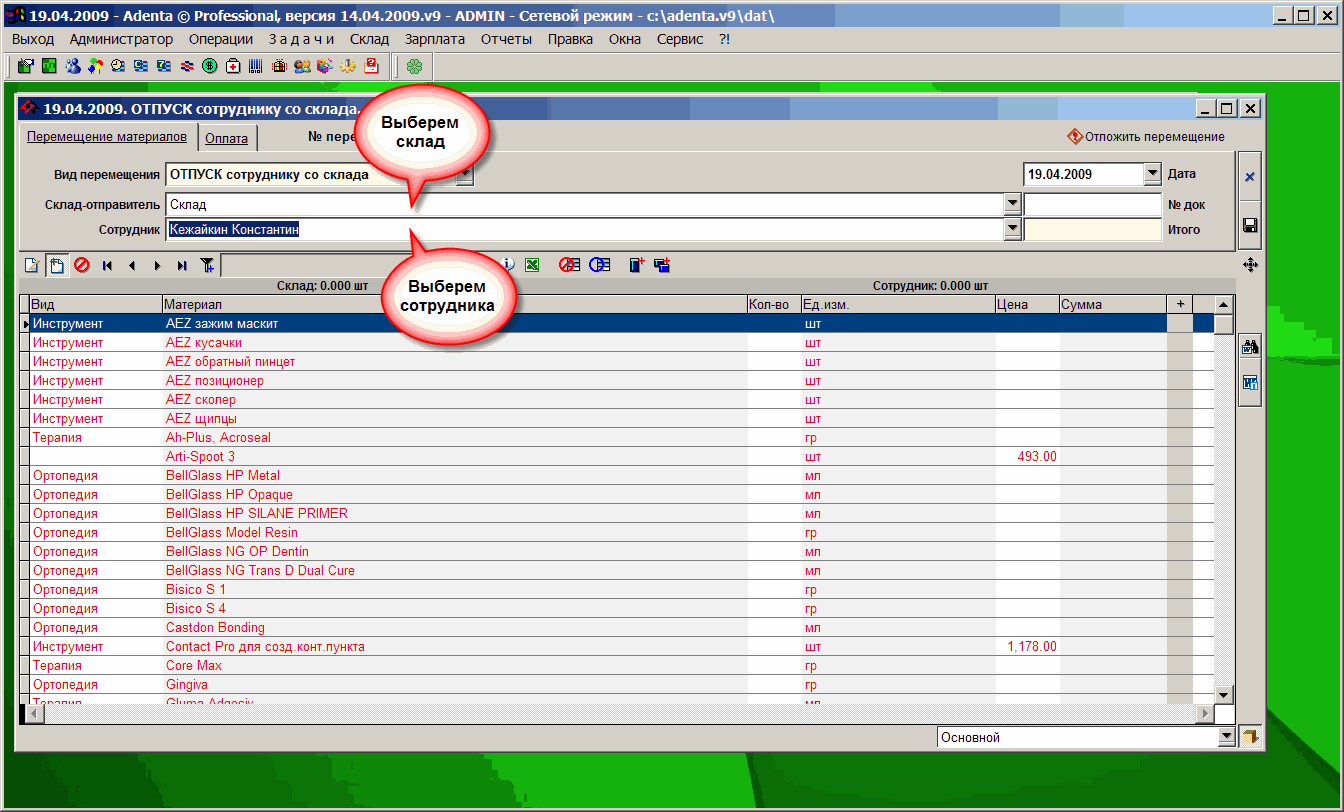Click the plus column header button
The height and width of the screenshot is (812, 1344).
[x=1180, y=304]
